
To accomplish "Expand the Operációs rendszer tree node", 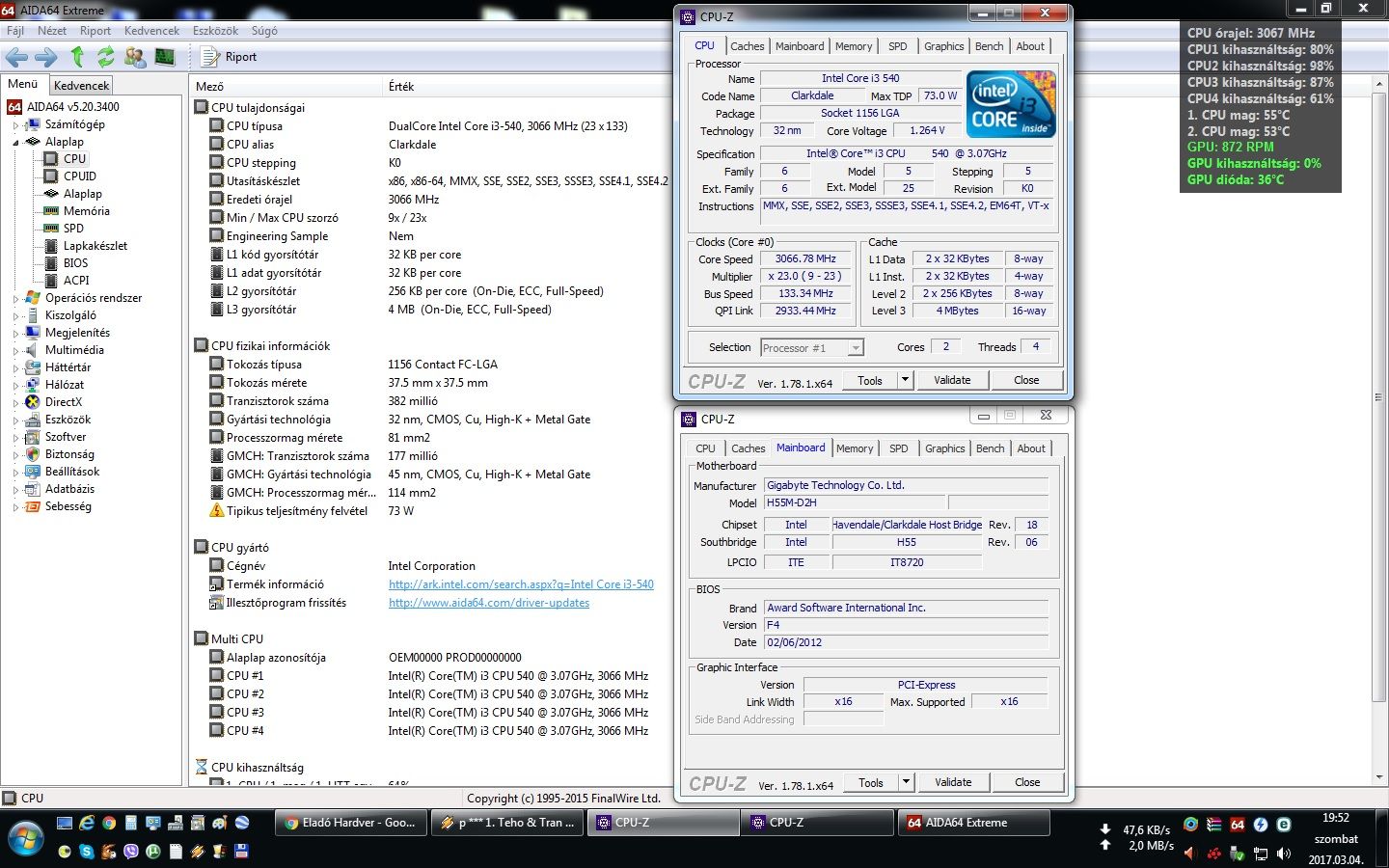I will (16, 299).
